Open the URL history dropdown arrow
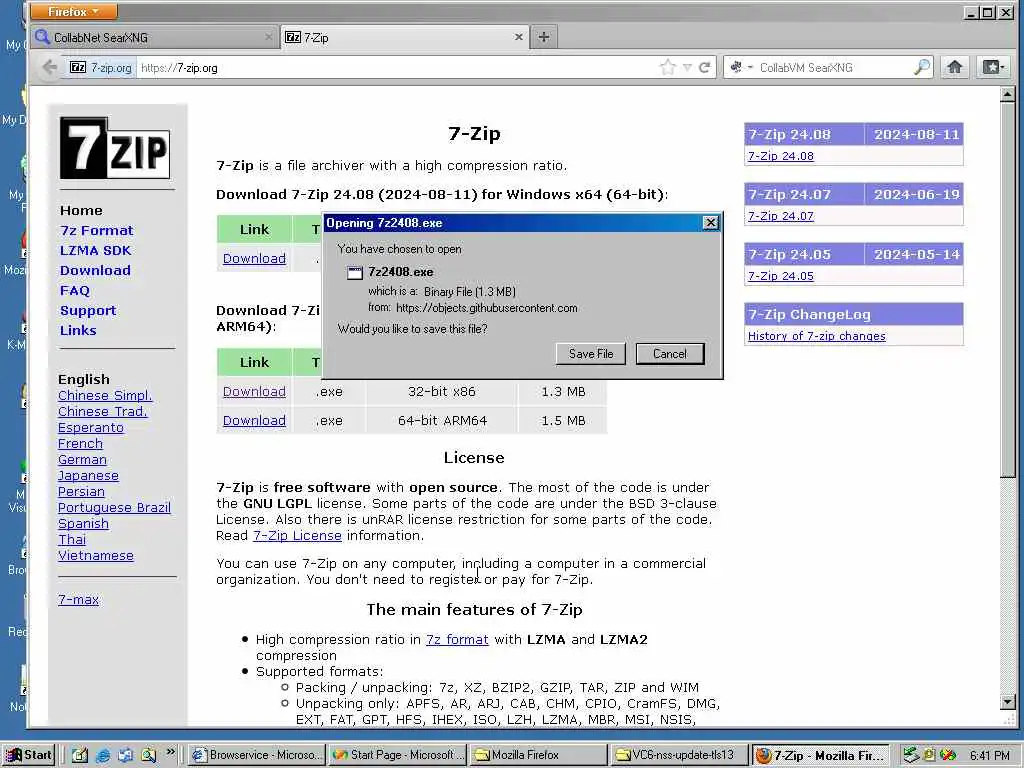1024x768 pixels. pos(686,67)
